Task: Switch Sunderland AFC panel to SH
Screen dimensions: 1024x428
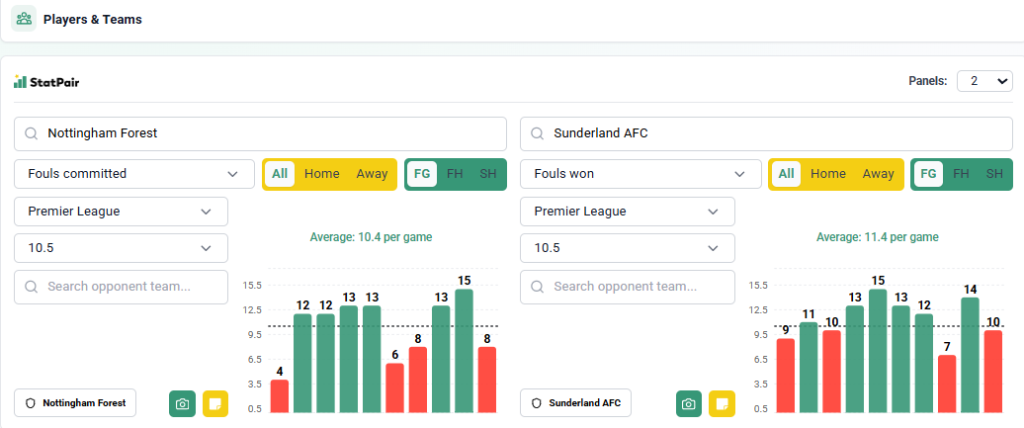Action: pyautogui.click(x=994, y=174)
